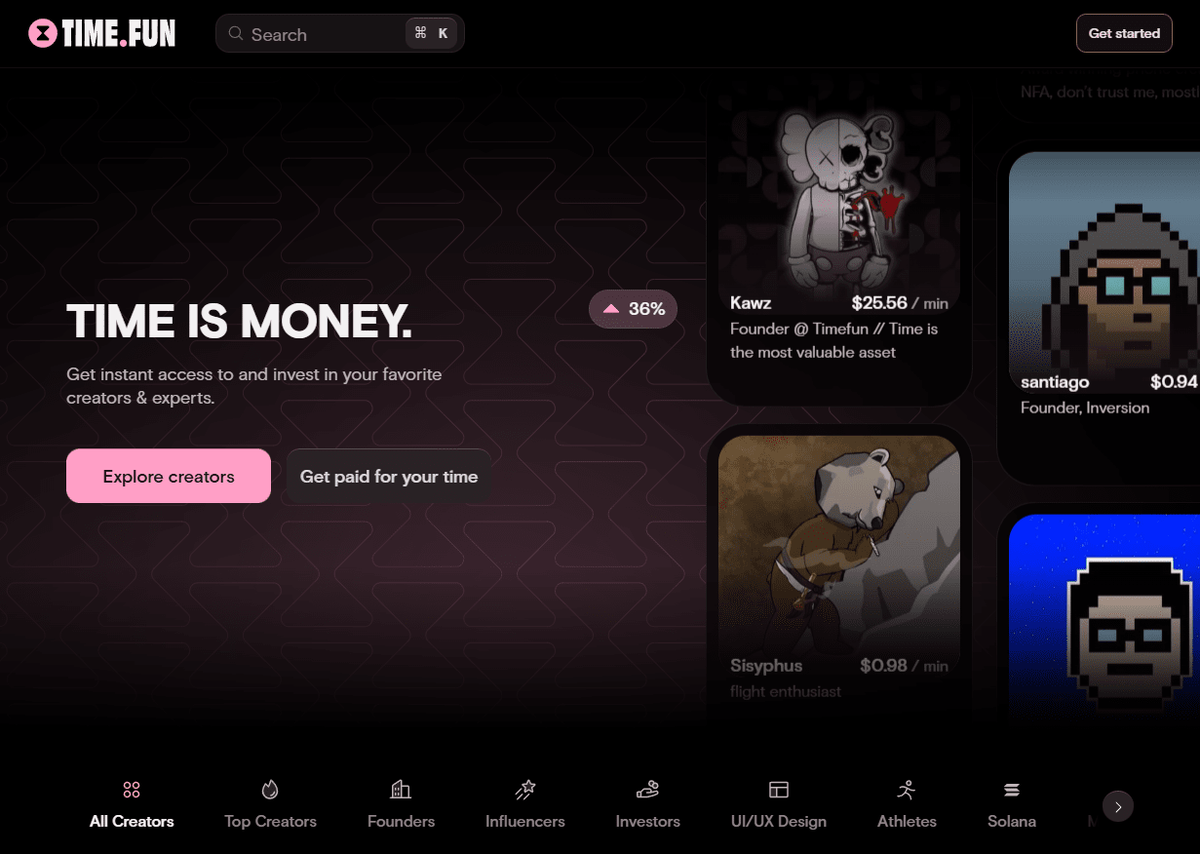Image resolution: width=1200 pixels, height=854 pixels.
Task: Click the magnifier icon in search bar
Action: (236, 34)
